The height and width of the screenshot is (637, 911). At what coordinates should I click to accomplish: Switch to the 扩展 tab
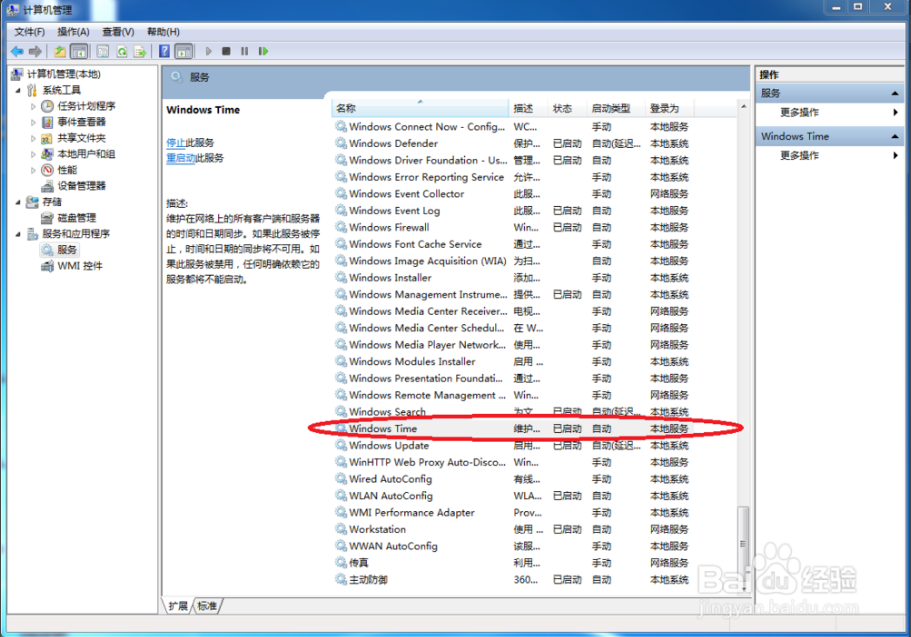point(178,606)
